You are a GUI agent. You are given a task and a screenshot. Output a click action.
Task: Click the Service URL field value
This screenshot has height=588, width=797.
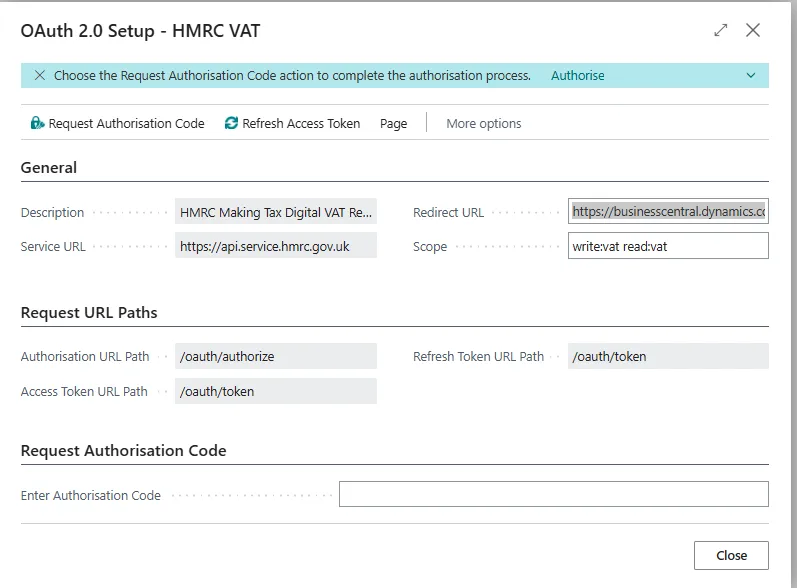(x=275, y=246)
